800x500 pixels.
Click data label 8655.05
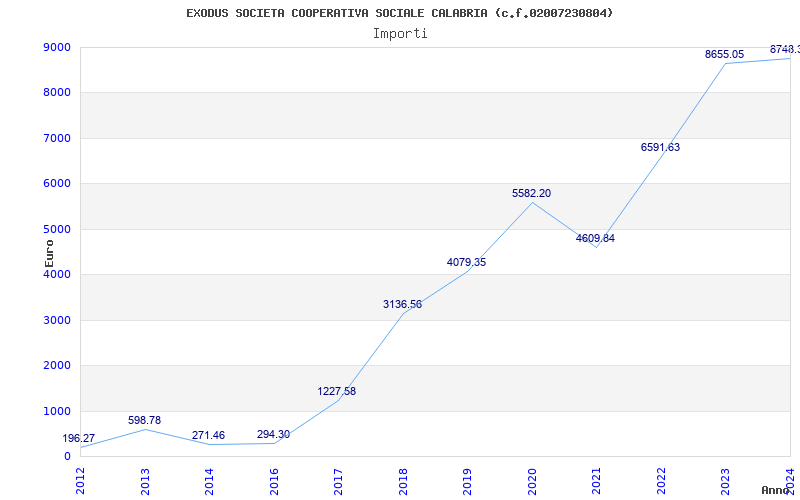point(724,55)
